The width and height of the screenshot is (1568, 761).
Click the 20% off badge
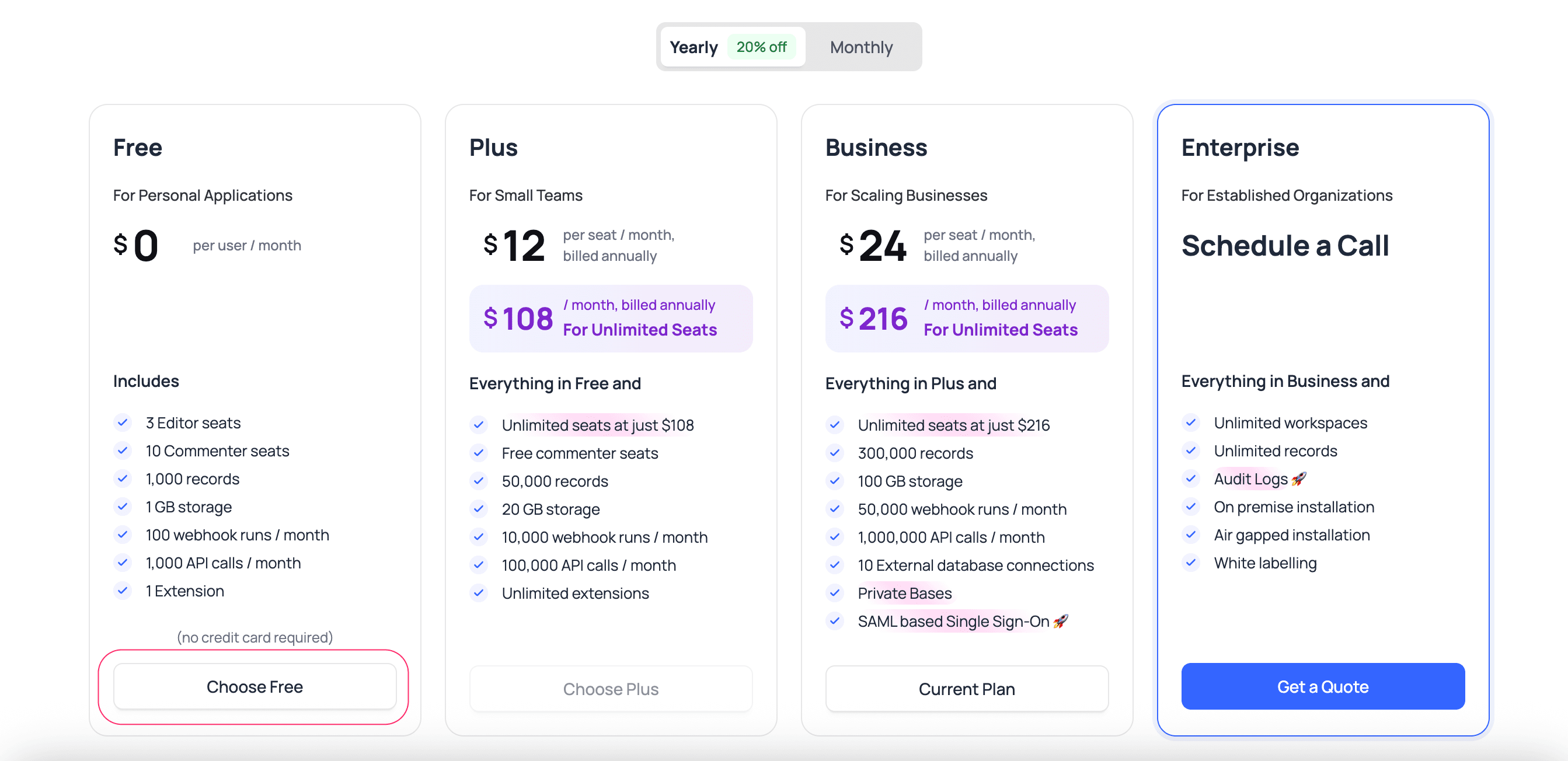click(761, 47)
